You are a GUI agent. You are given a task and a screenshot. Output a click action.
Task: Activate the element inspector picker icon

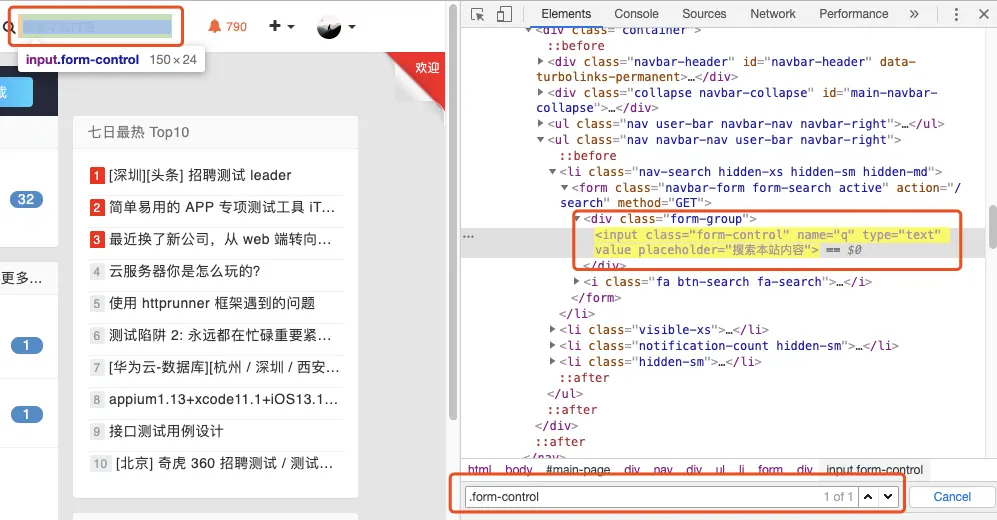(x=478, y=14)
